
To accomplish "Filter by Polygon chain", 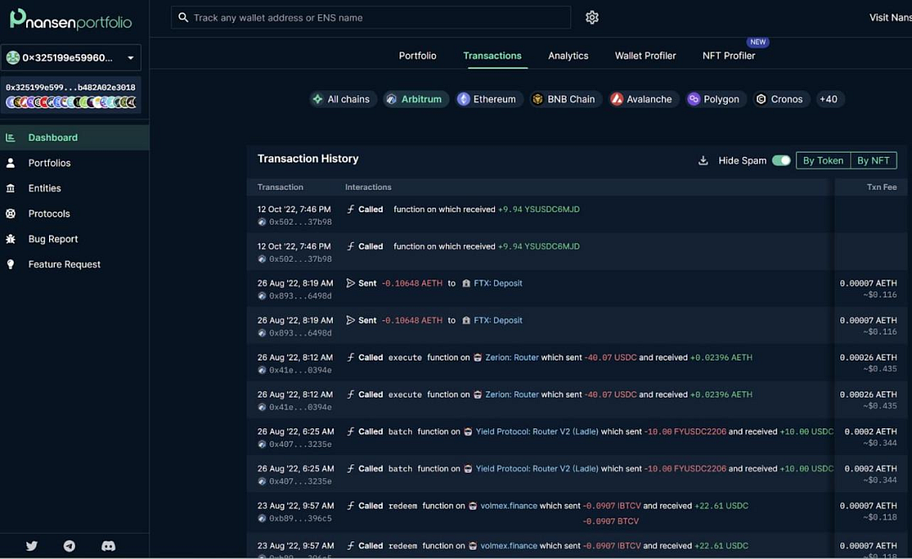I will tap(715, 99).
